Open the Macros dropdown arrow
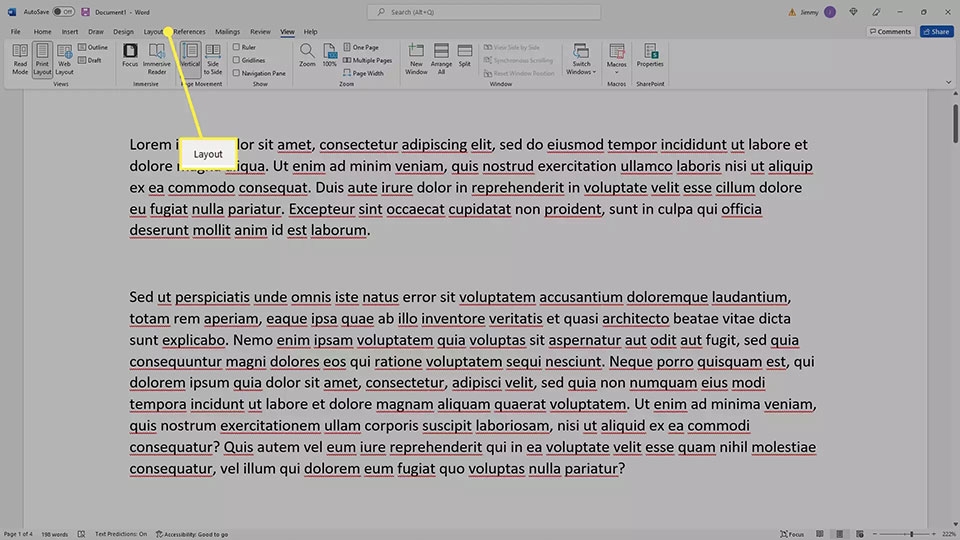 pos(617,72)
